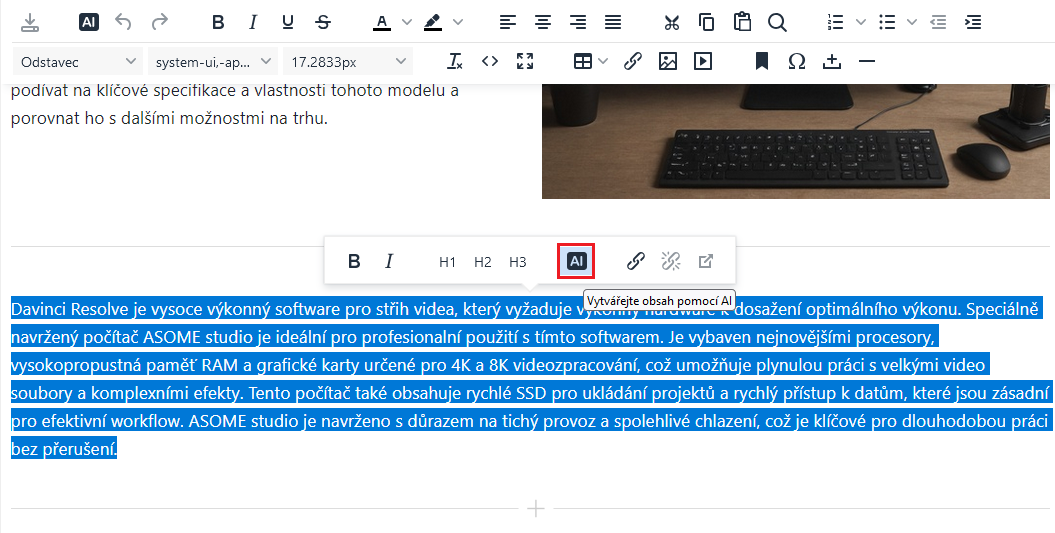This screenshot has height=533, width=1055.
Task: Click the keyboard desk image
Action: (797, 140)
